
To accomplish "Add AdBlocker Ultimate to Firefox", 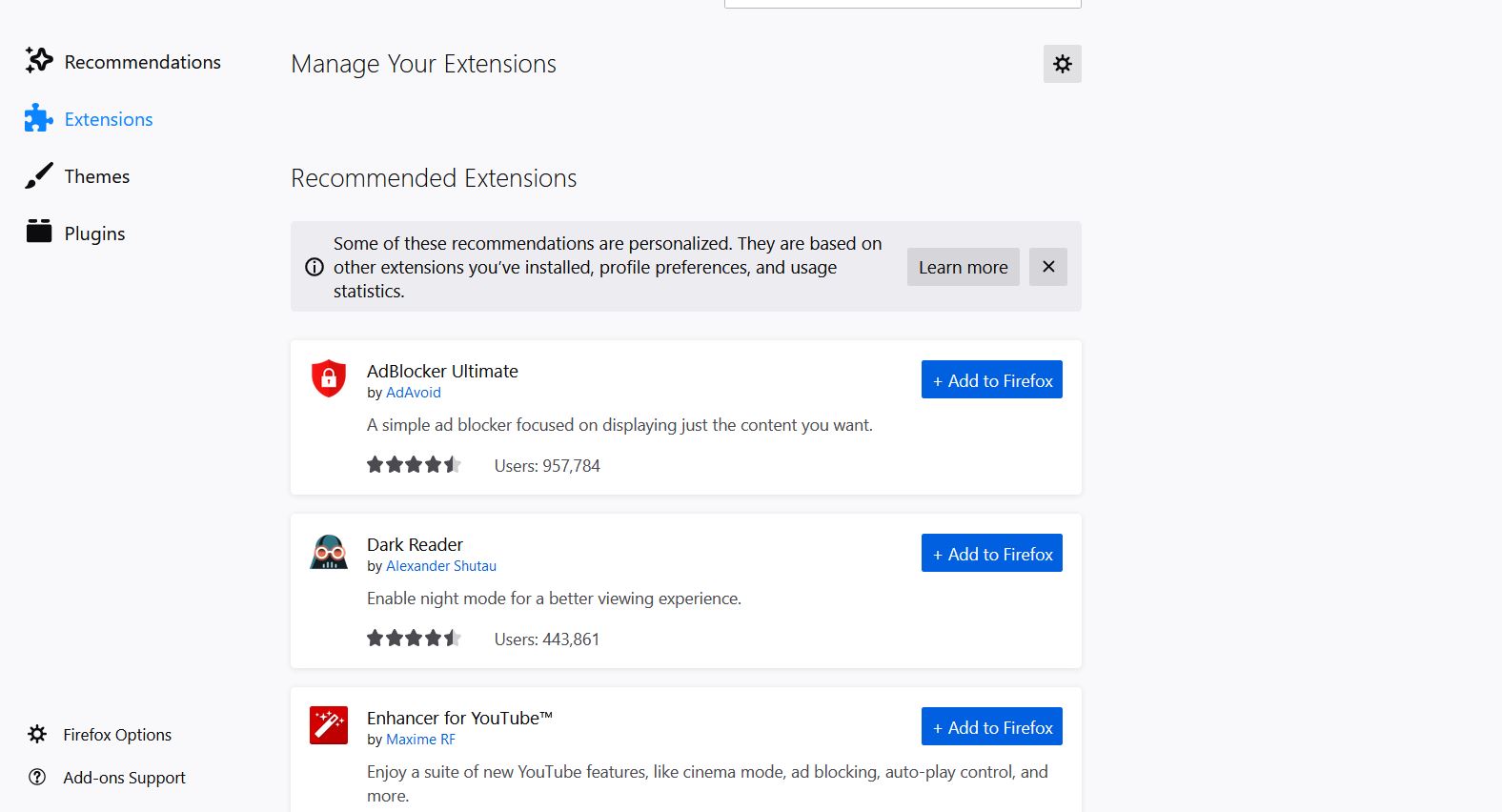I will click(x=992, y=380).
